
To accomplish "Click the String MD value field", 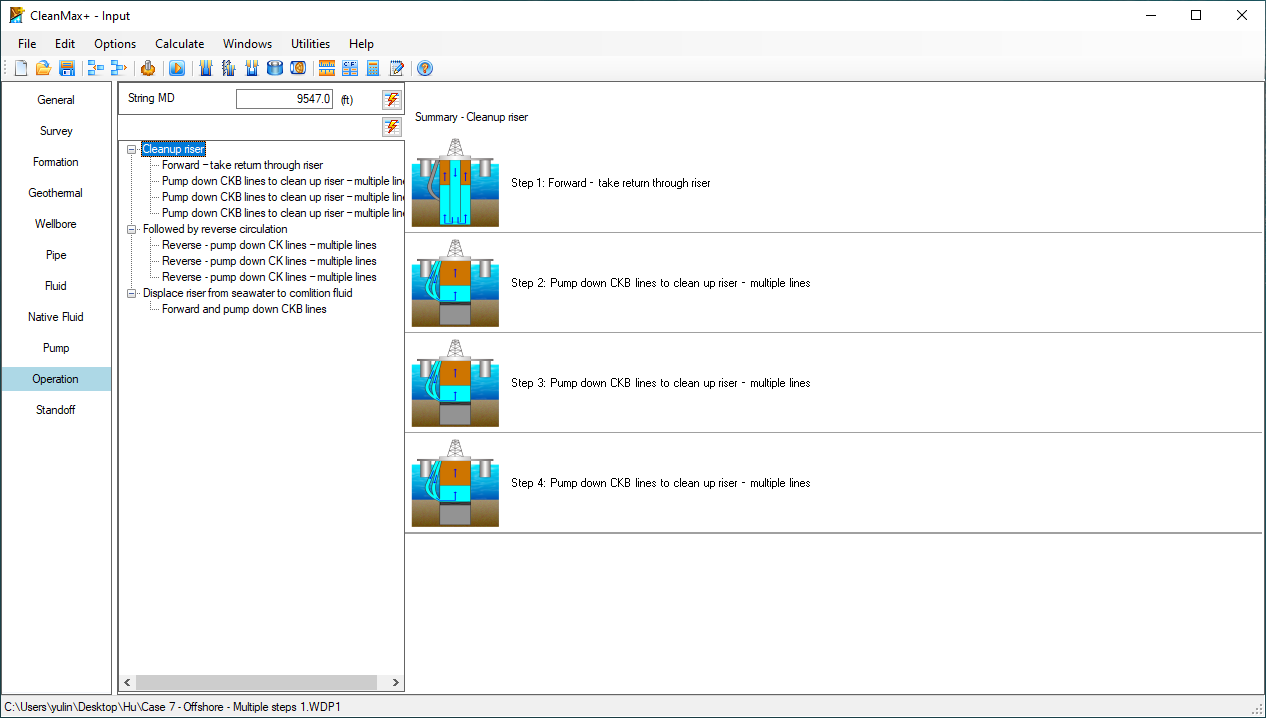I will (x=284, y=99).
